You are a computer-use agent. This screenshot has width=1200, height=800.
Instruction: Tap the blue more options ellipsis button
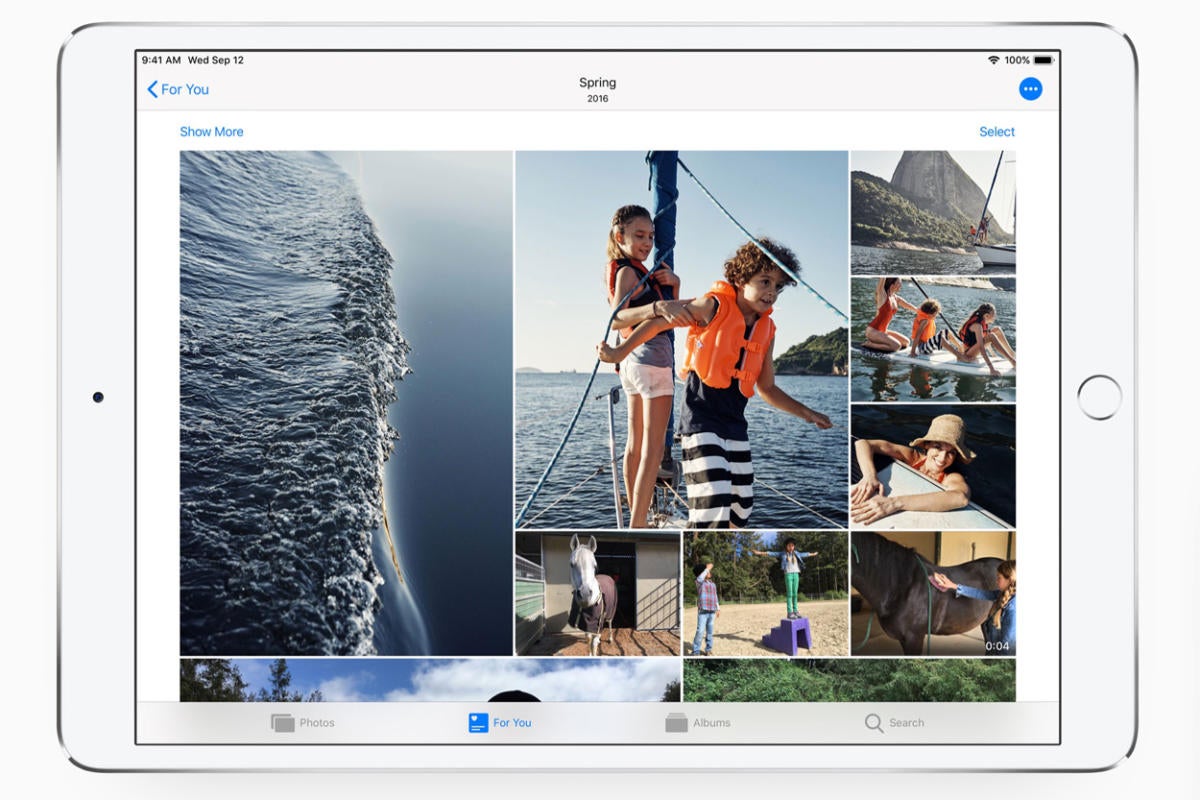coord(1030,89)
